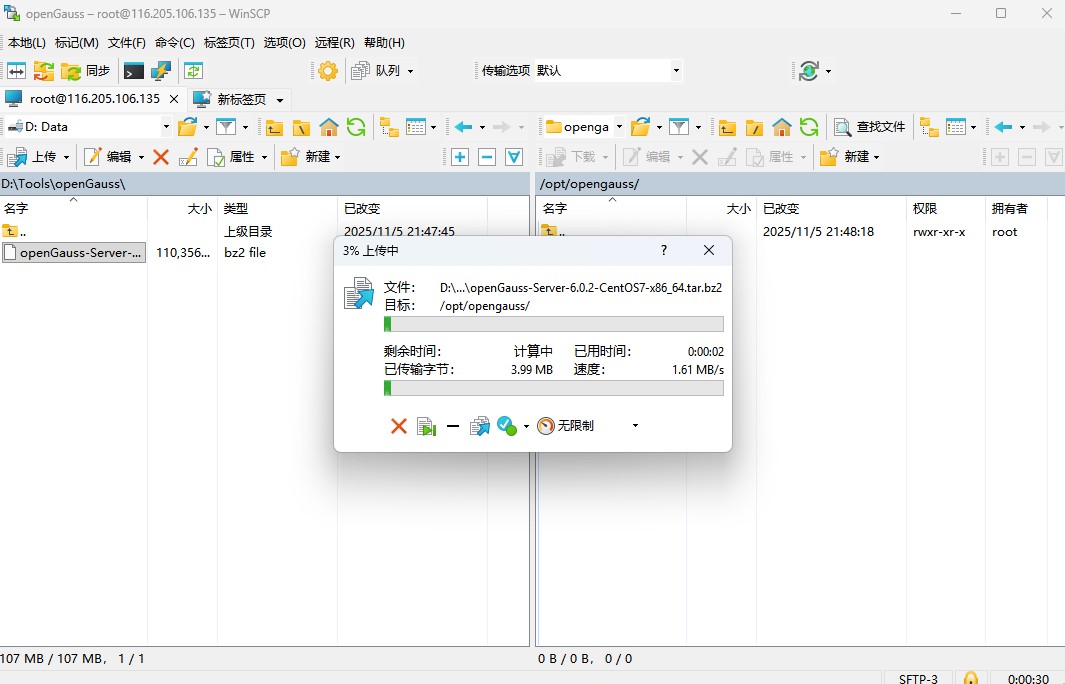Open the 帮助(H) menu
Image resolution: width=1065 pixels, height=684 pixels.
pyautogui.click(x=384, y=43)
